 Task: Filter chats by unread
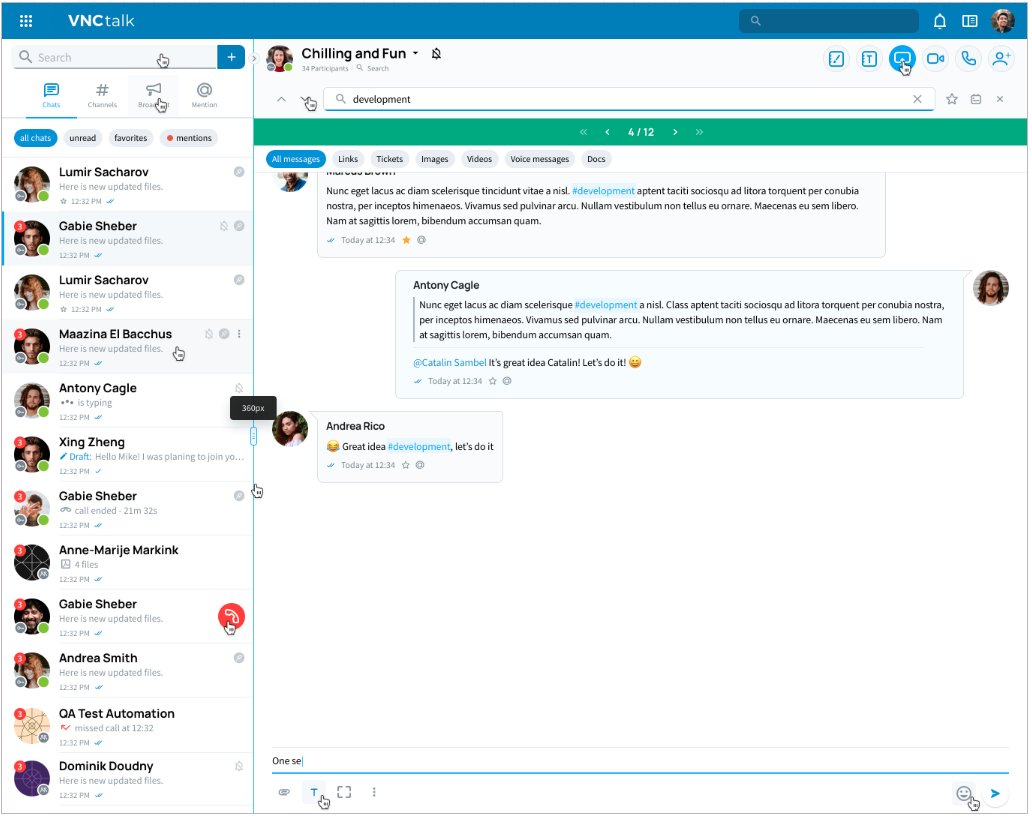[x=83, y=138]
